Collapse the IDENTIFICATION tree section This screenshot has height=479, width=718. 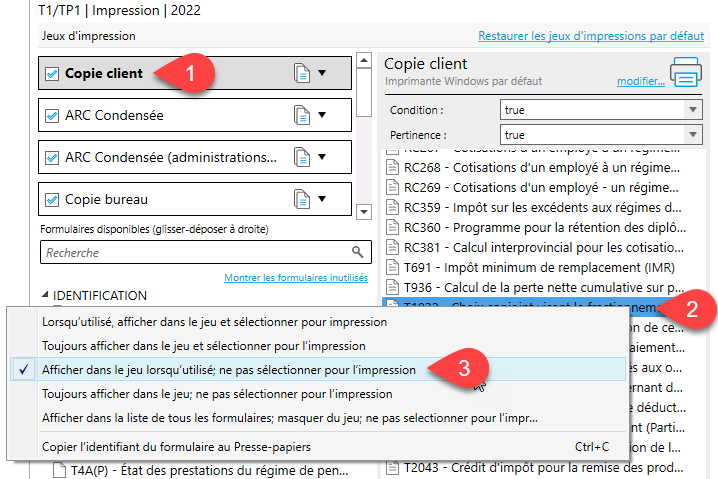(45, 295)
